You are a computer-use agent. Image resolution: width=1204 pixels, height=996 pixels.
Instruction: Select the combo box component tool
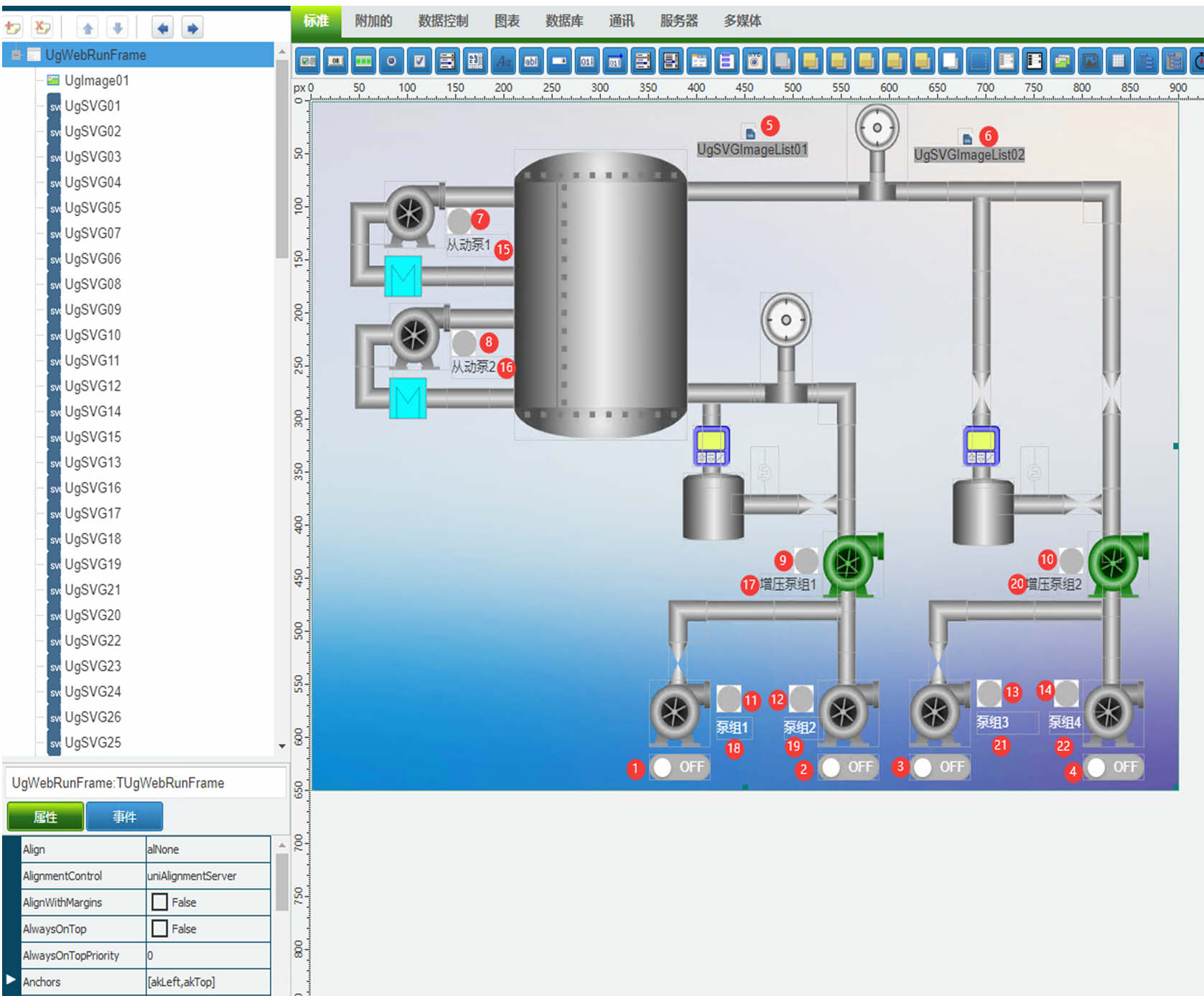(x=559, y=62)
